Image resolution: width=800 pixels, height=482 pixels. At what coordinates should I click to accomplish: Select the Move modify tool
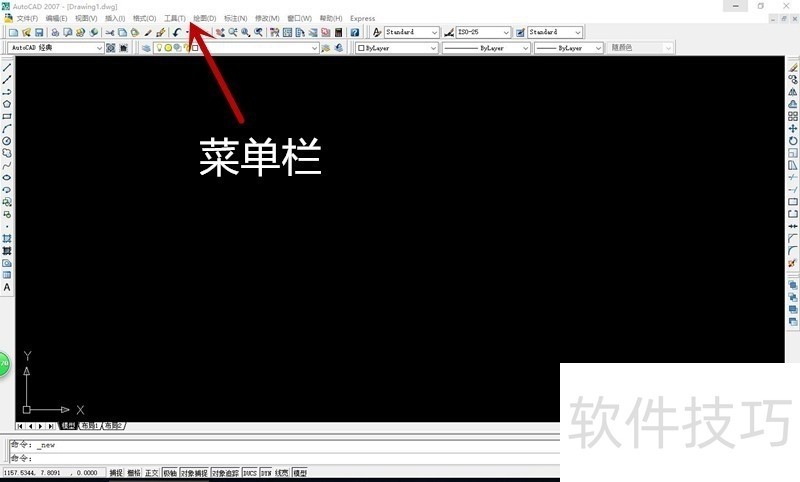(792, 129)
